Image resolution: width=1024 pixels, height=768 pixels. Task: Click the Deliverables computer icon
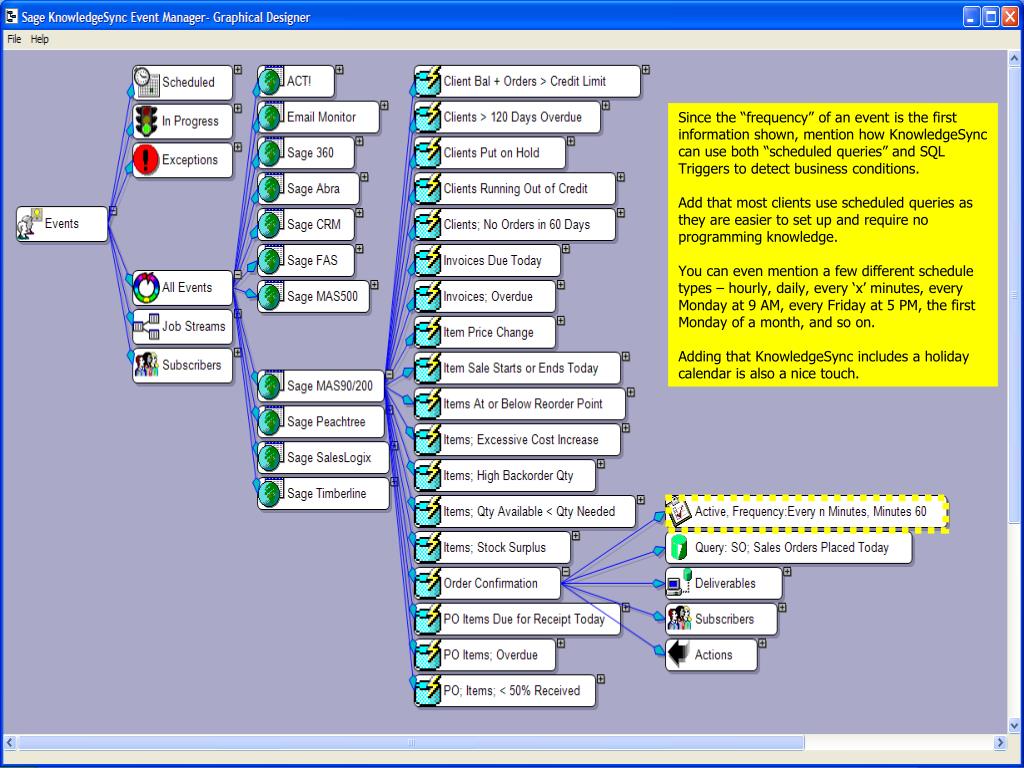(x=679, y=583)
